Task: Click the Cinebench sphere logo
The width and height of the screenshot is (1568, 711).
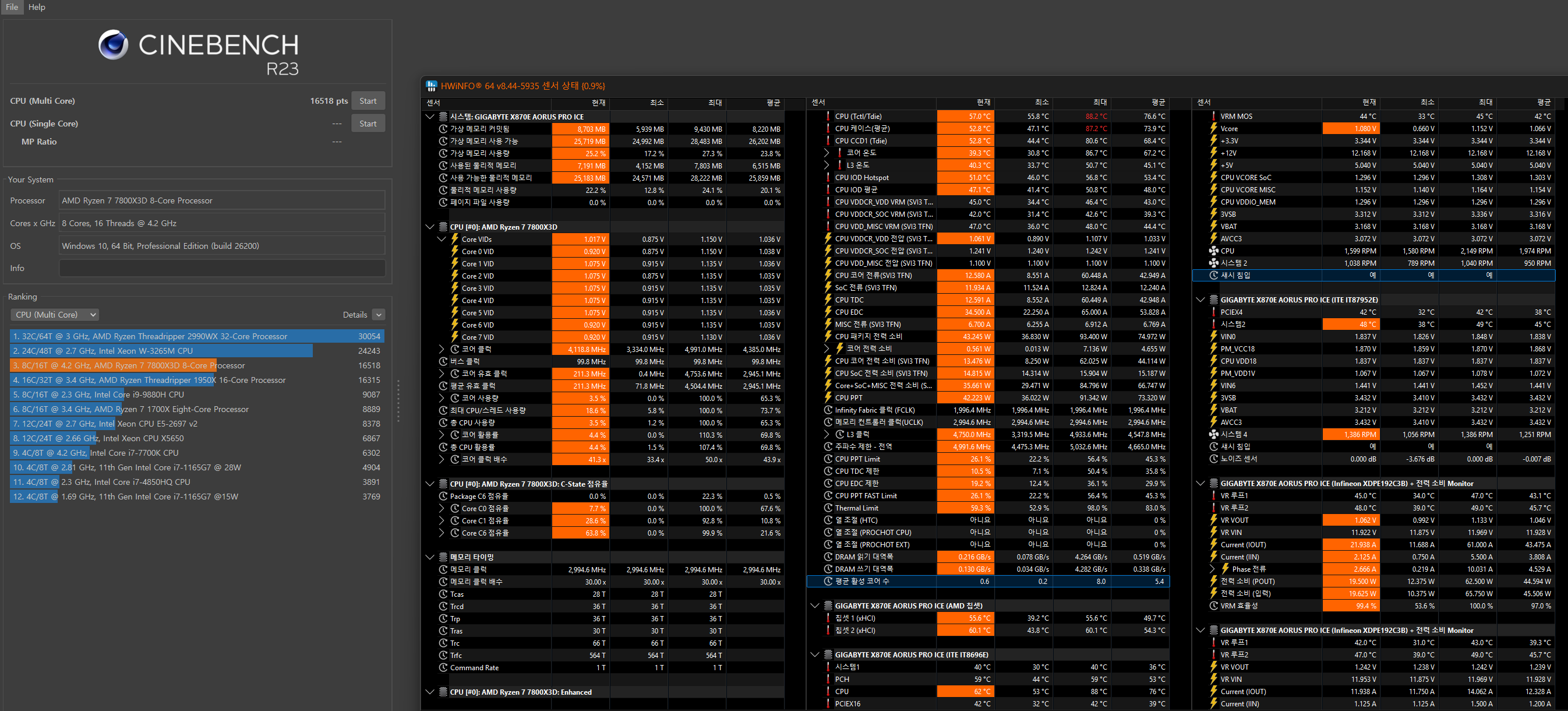Action: (x=113, y=44)
